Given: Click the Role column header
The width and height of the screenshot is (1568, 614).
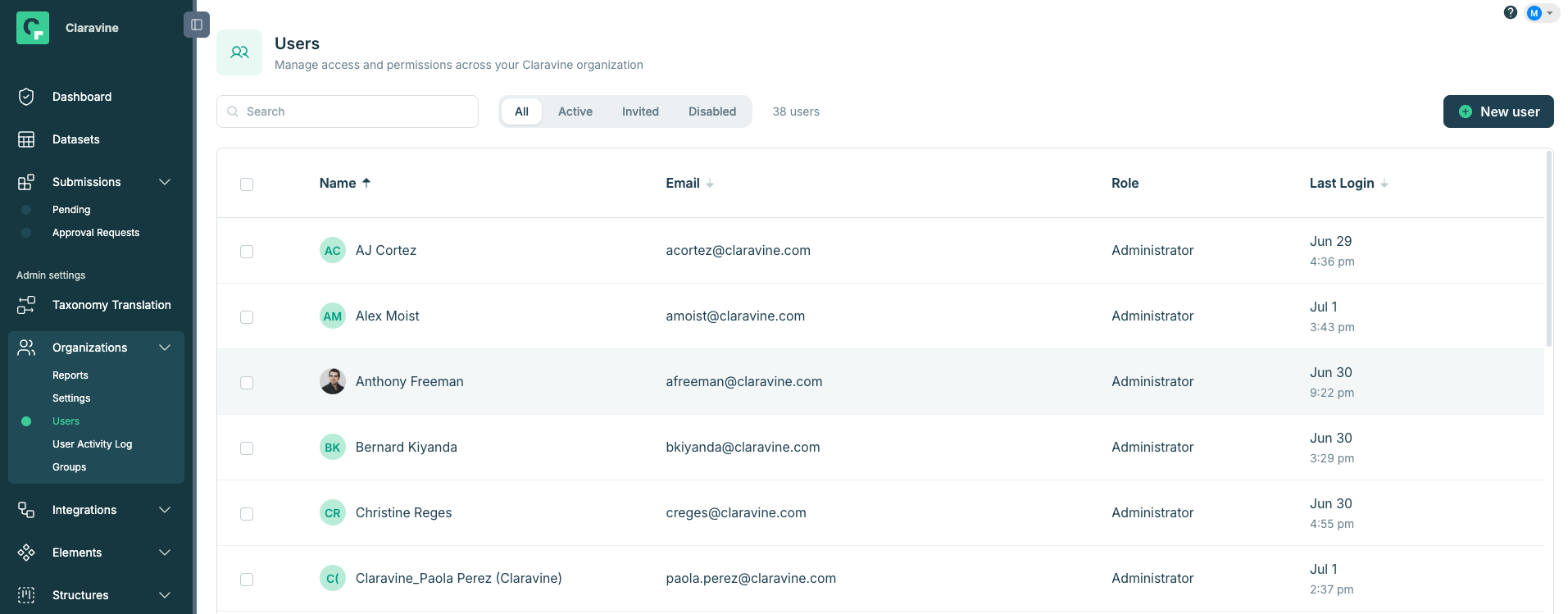Looking at the screenshot, I should pos(1125,184).
